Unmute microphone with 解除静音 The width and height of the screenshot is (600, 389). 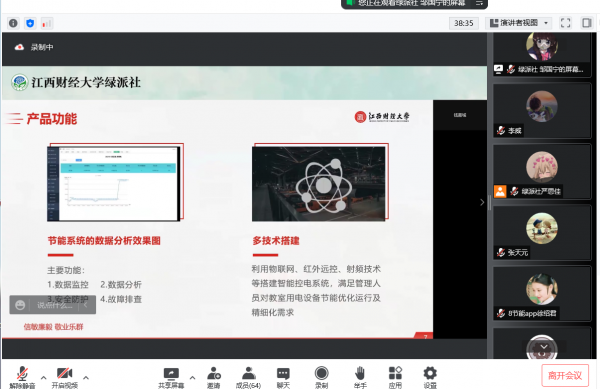point(22,377)
